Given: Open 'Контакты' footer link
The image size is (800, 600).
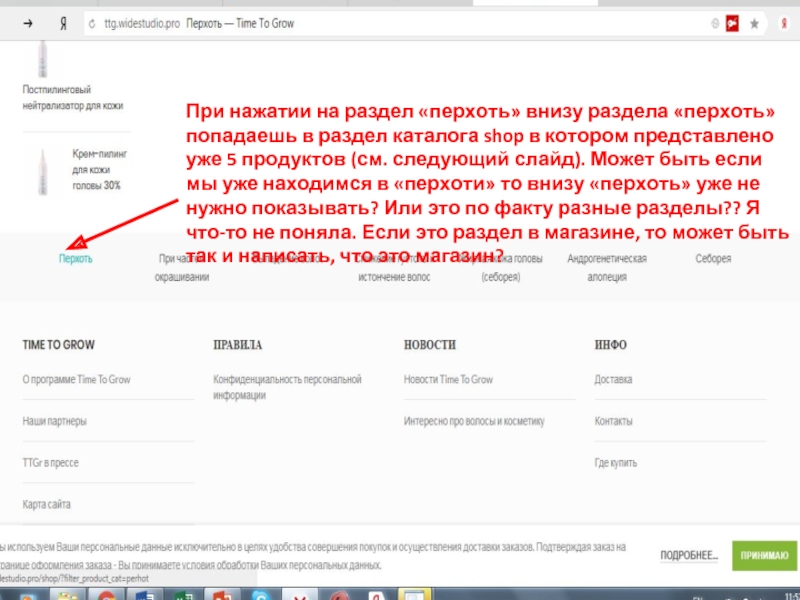Looking at the screenshot, I should point(613,421).
